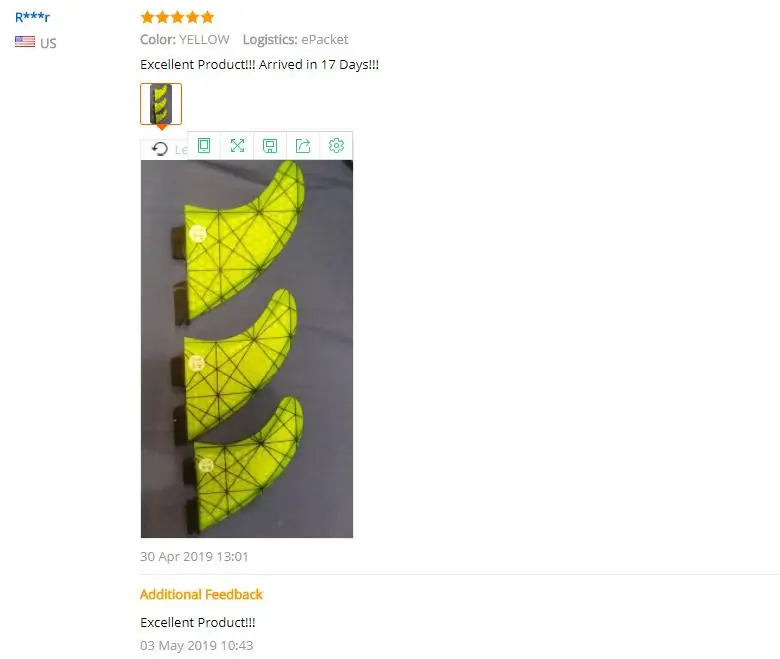Expand the image to fullscreen
780x659 pixels.
237,146
